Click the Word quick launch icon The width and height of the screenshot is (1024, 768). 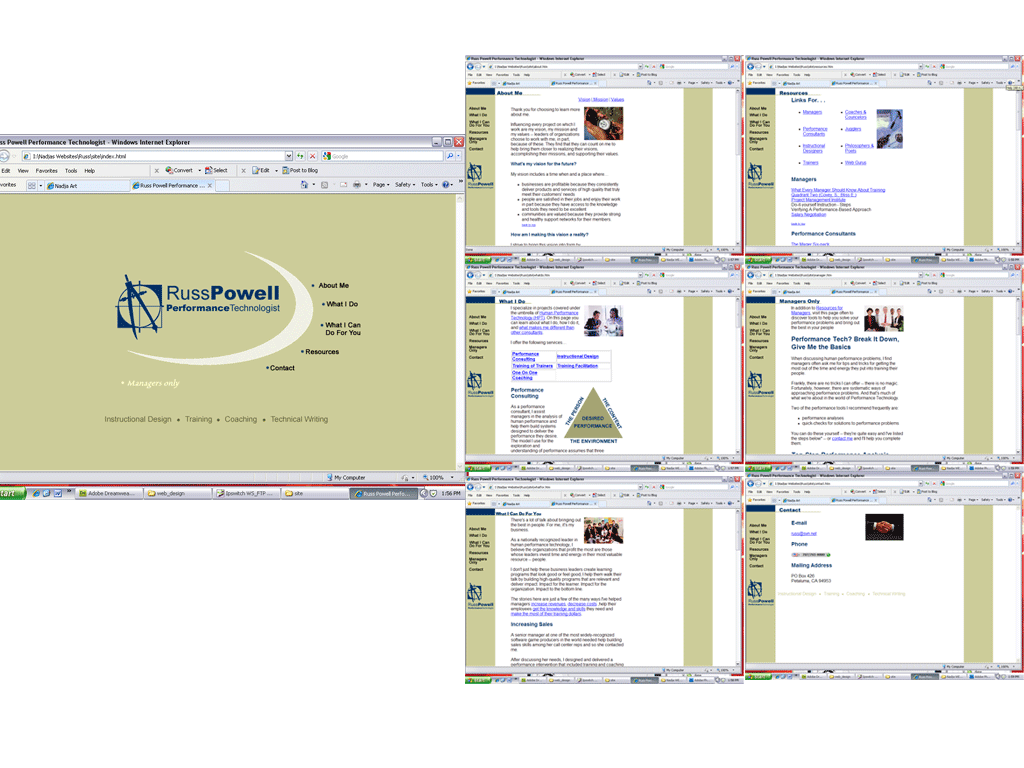click(x=57, y=494)
